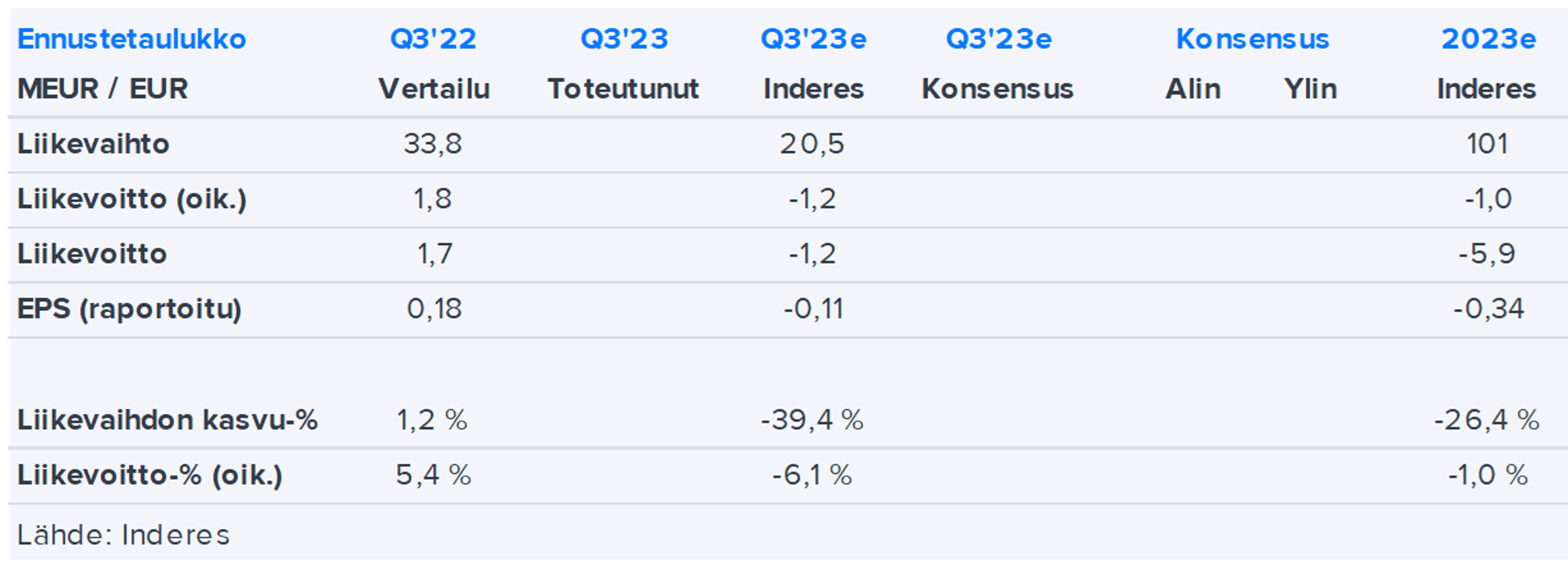Click the Ennustetaulukko table title
This screenshot has height=565, width=1568.
pos(131,39)
